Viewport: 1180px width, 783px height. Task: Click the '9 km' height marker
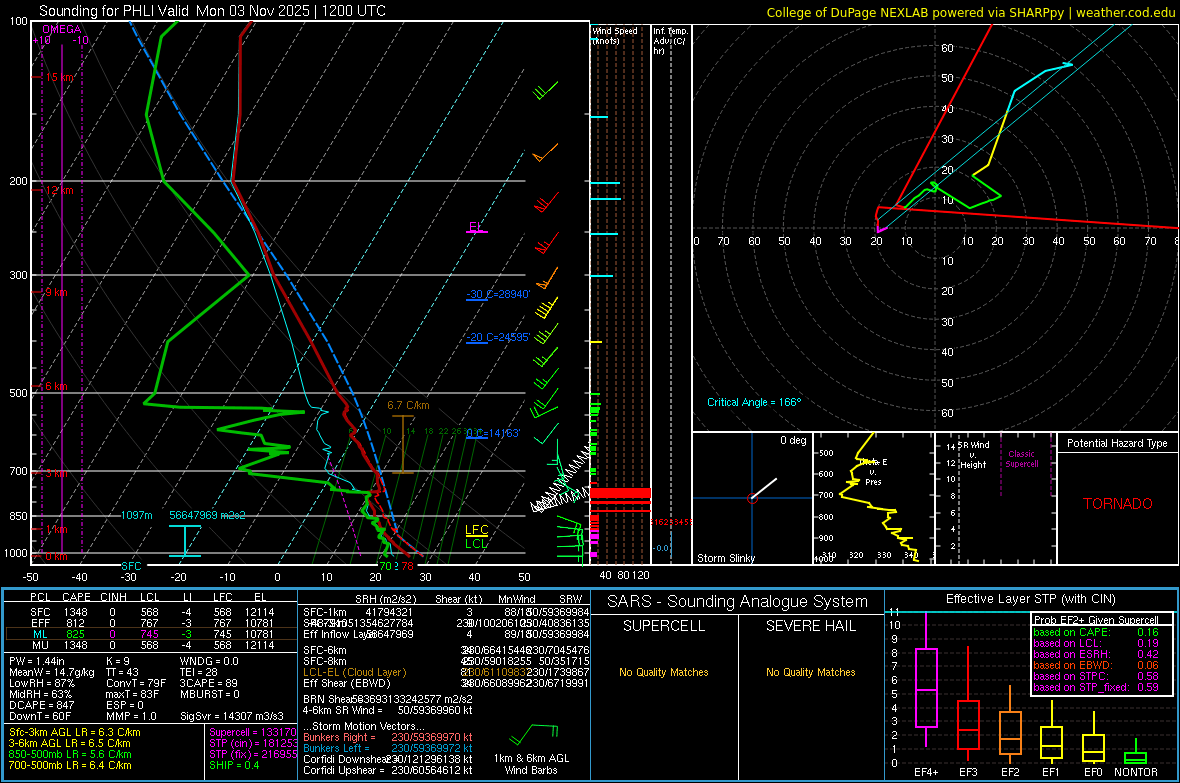56,292
